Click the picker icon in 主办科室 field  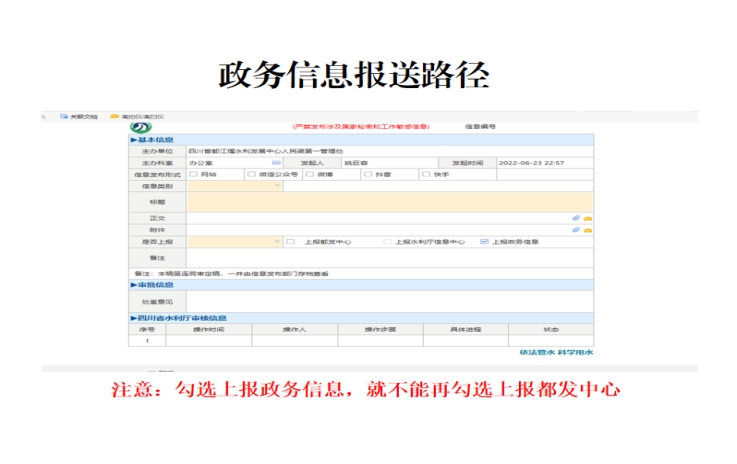click(x=277, y=162)
